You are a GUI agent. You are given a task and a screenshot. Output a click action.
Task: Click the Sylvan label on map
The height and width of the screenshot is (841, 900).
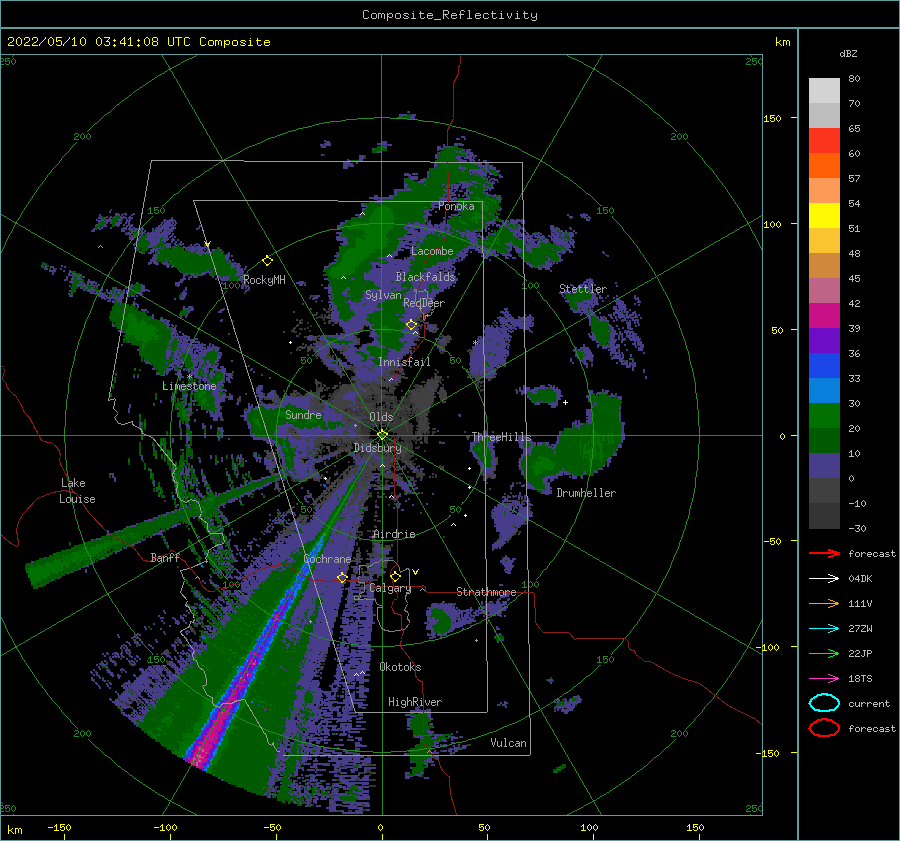point(383,295)
